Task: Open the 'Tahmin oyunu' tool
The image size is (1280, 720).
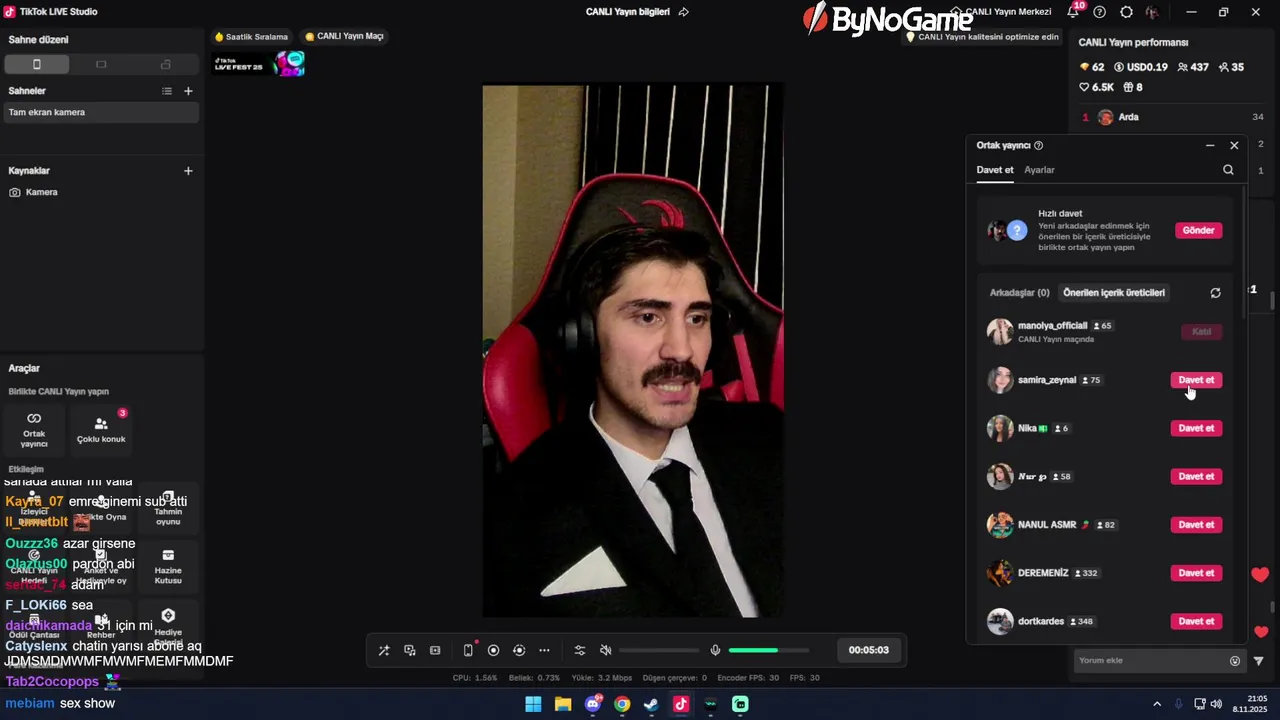Action: point(168,509)
